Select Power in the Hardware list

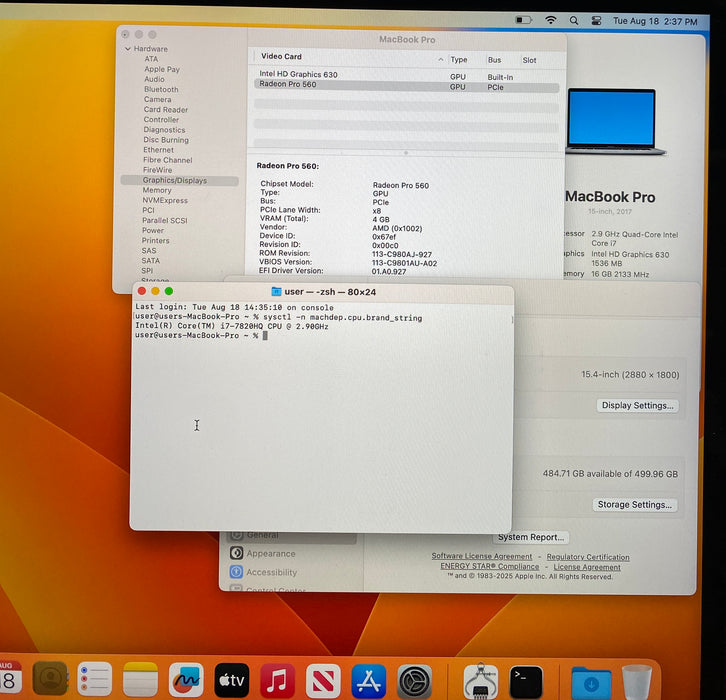coord(153,231)
